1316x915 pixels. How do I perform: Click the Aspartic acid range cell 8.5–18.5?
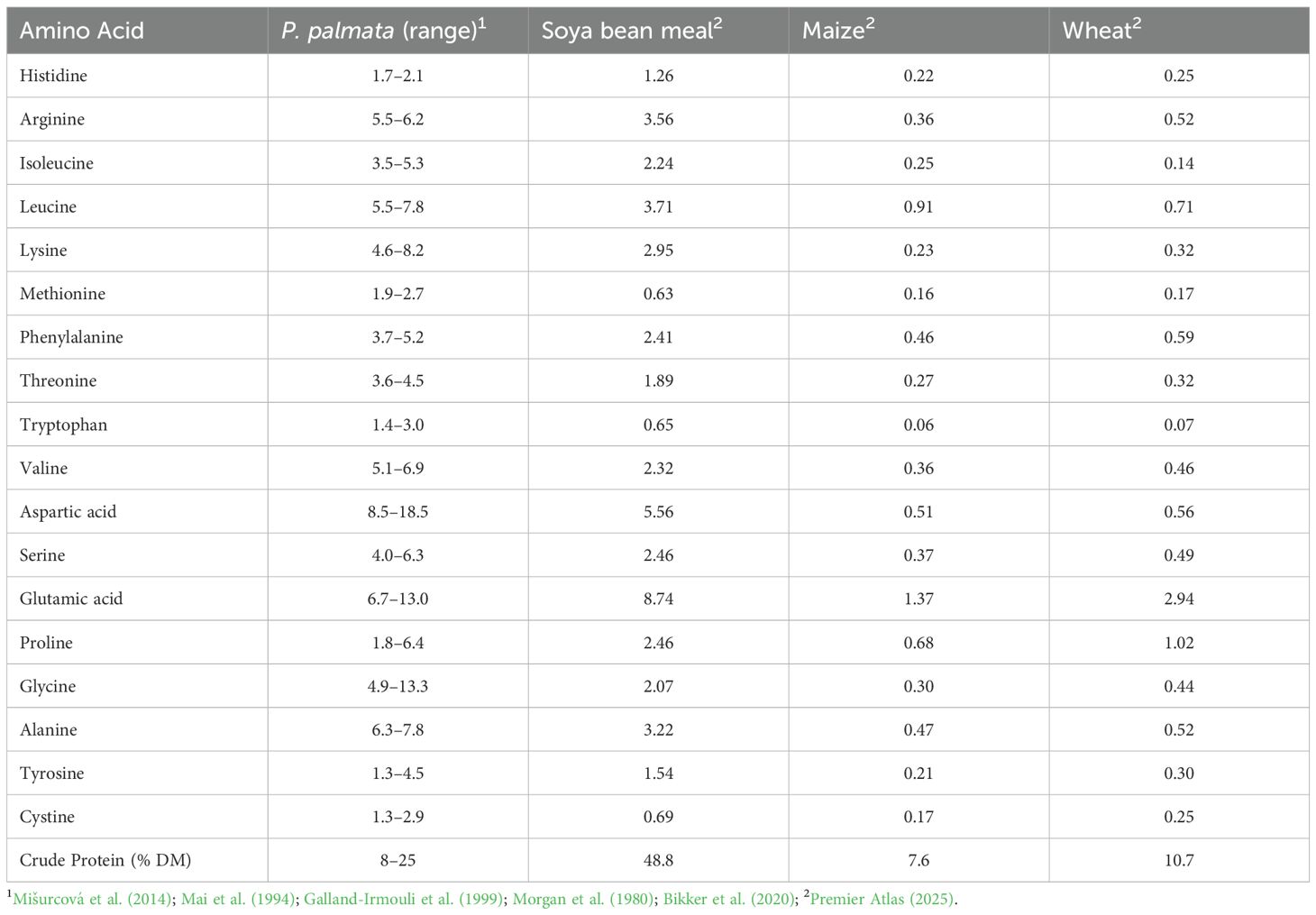[398, 511]
